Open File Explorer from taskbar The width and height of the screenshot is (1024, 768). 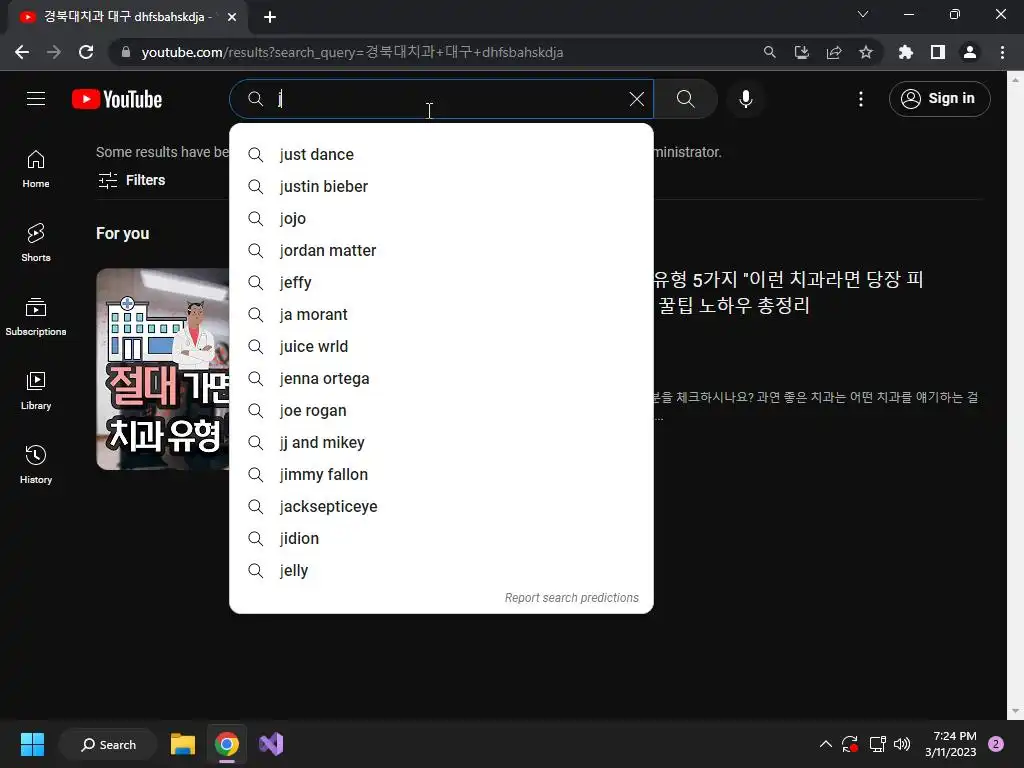click(x=183, y=744)
